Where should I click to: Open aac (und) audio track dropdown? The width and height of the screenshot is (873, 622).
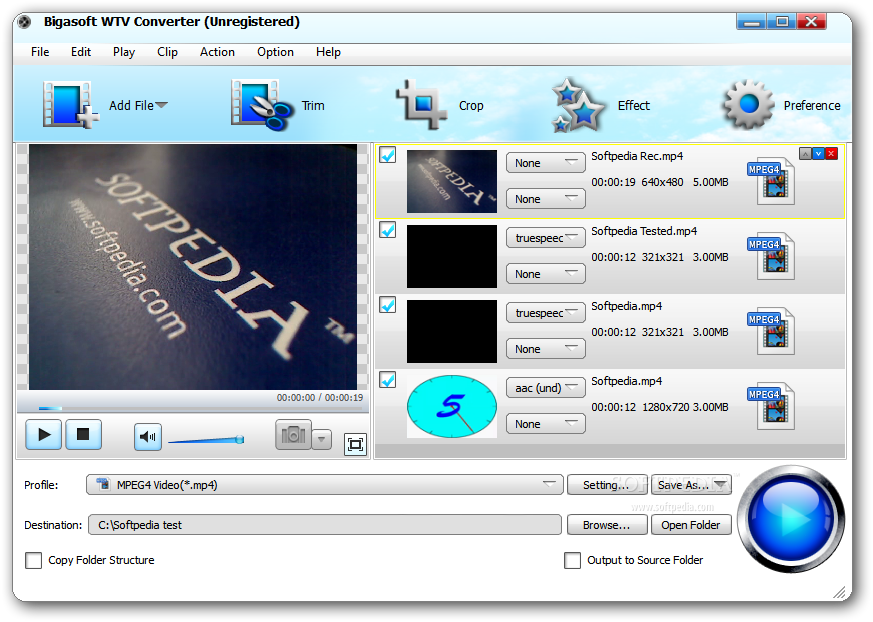[546, 388]
